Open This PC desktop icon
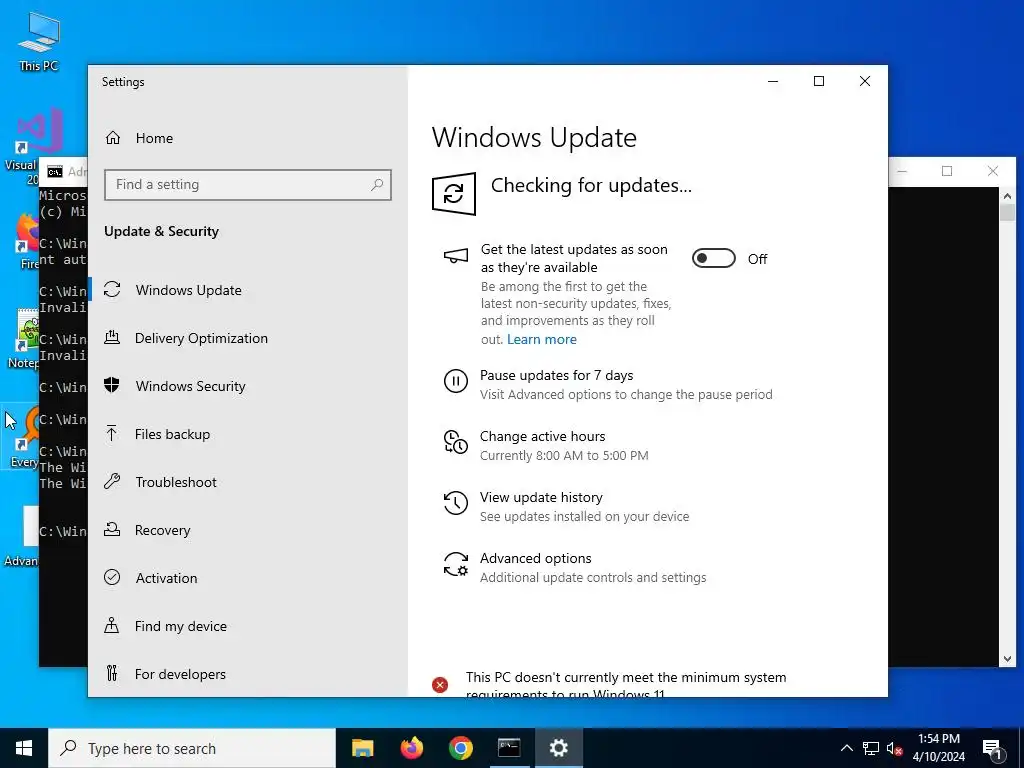This screenshot has height=768, width=1024. point(39,42)
